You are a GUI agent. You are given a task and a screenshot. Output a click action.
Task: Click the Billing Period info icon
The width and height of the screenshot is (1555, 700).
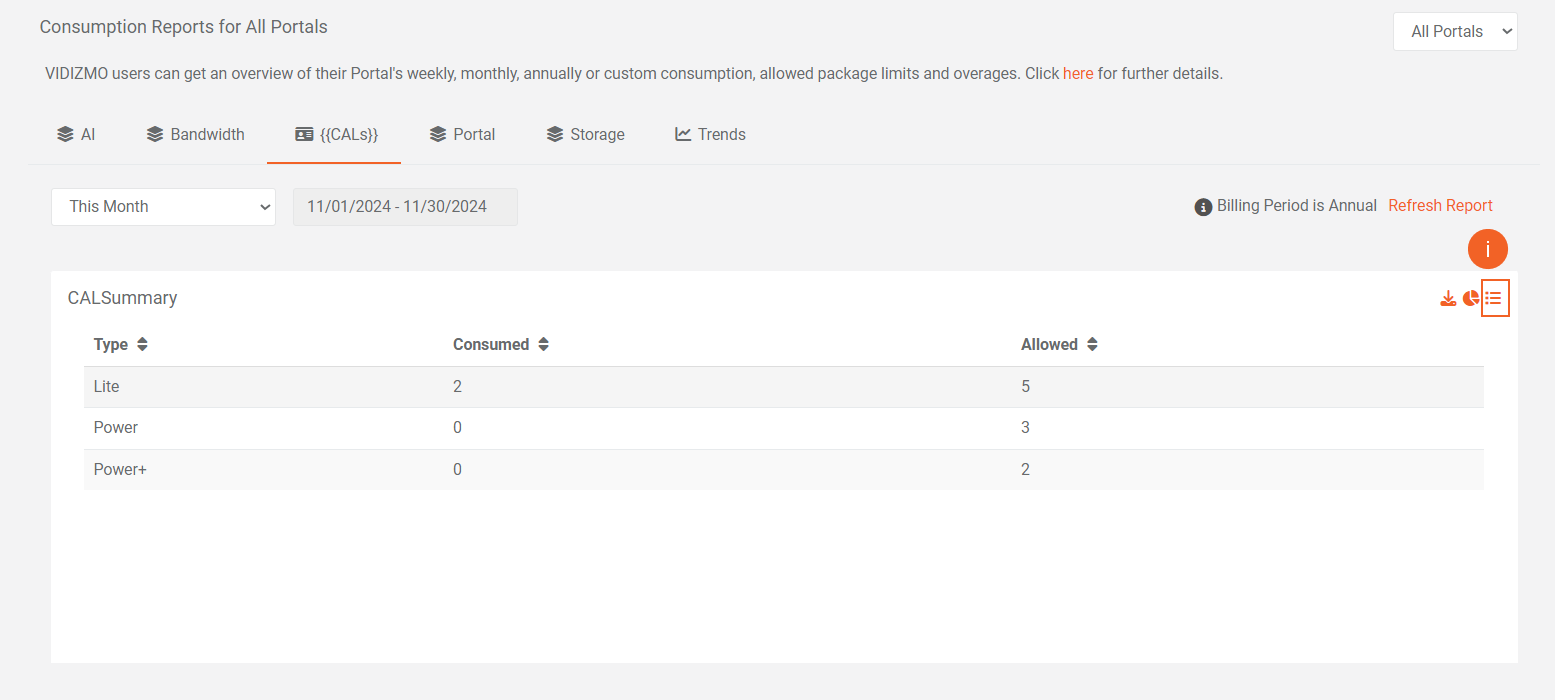click(x=1203, y=207)
